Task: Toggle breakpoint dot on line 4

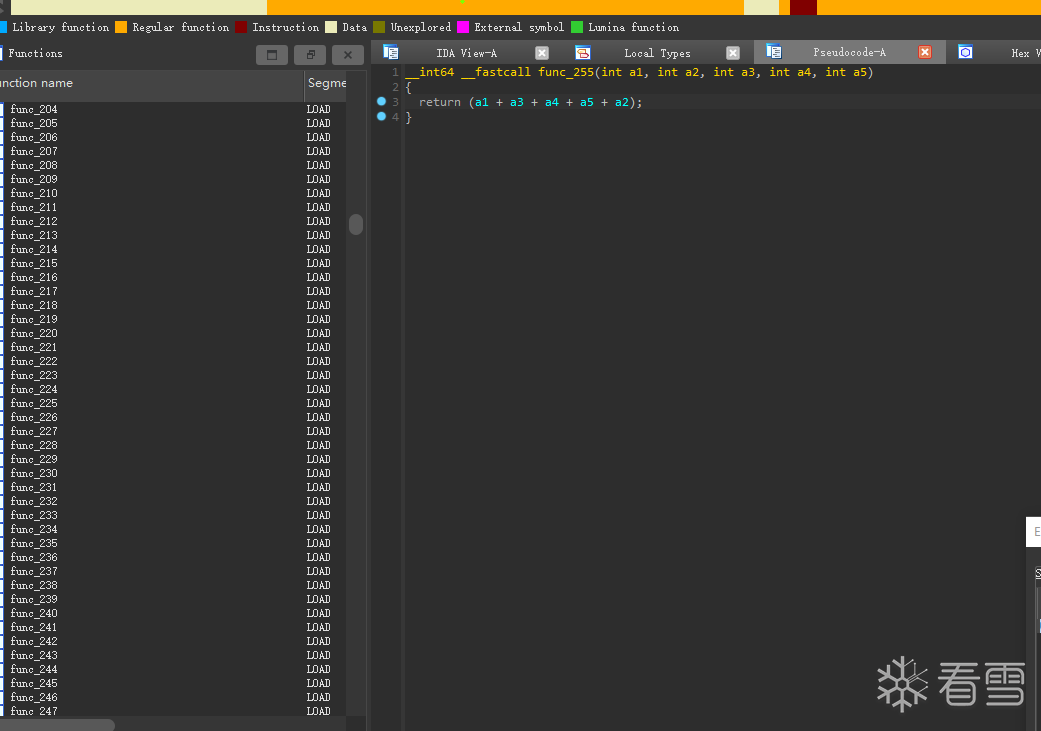Action: tap(381, 117)
